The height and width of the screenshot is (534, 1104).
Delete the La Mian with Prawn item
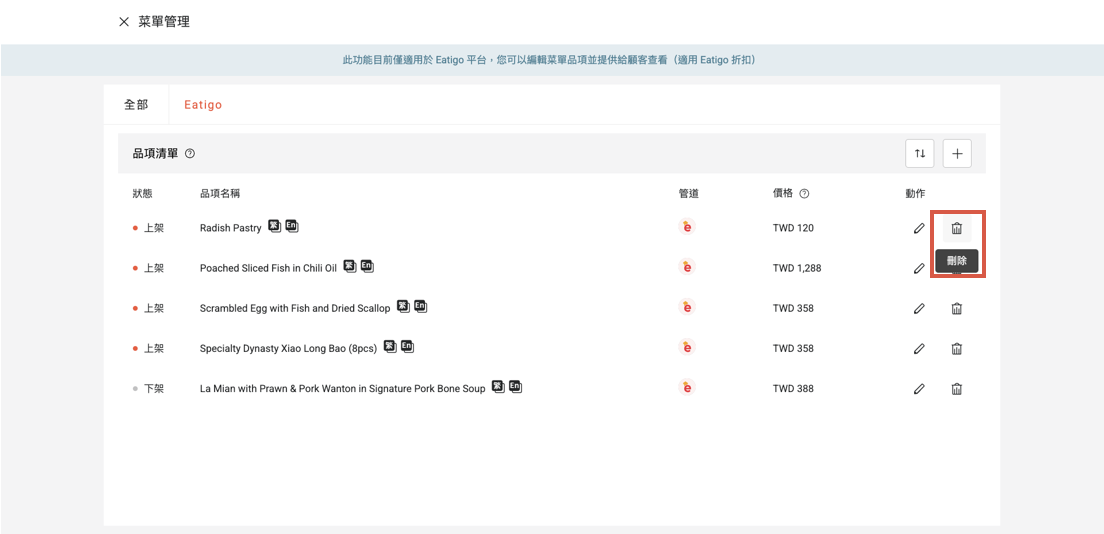coord(956,388)
